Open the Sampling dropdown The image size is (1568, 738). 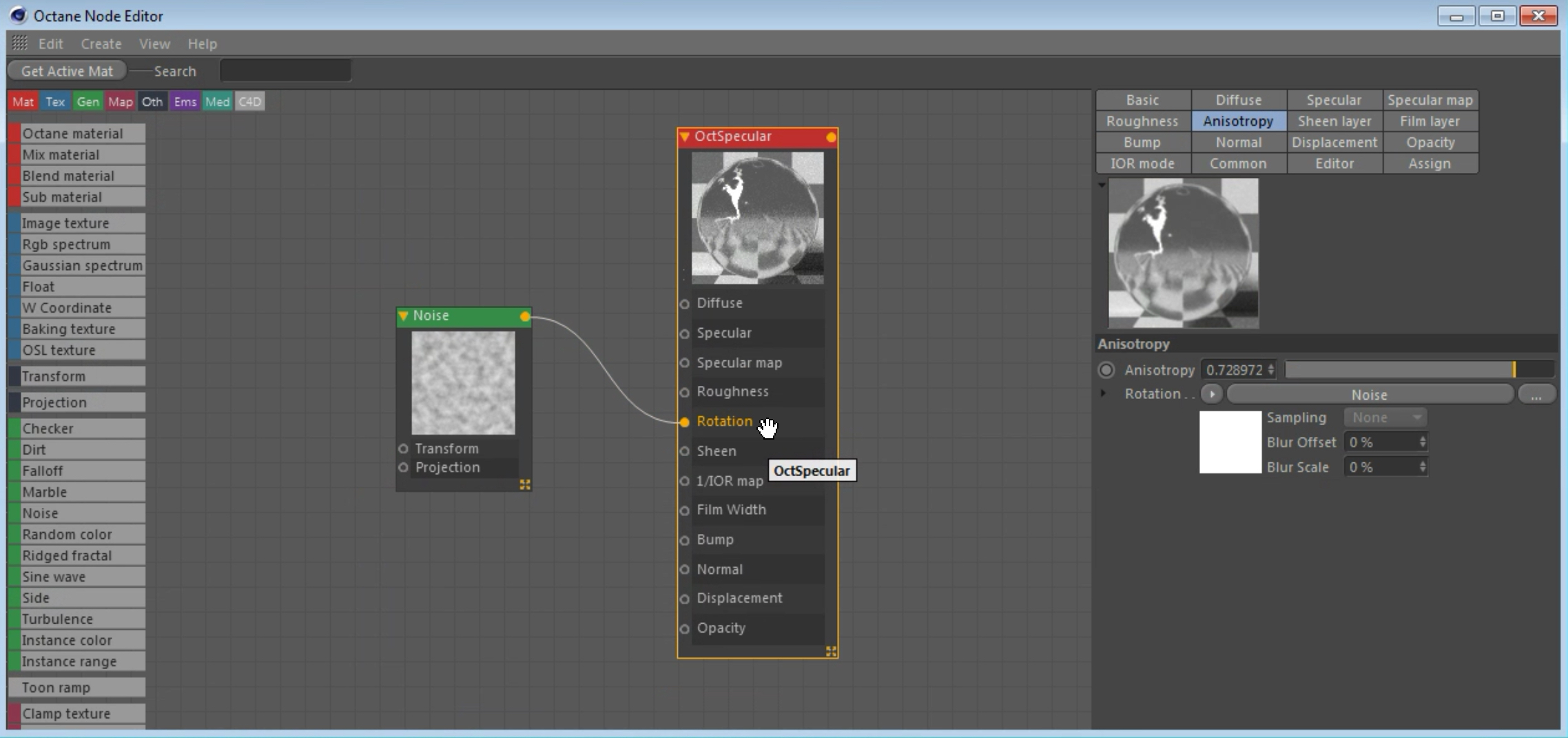(1386, 418)
